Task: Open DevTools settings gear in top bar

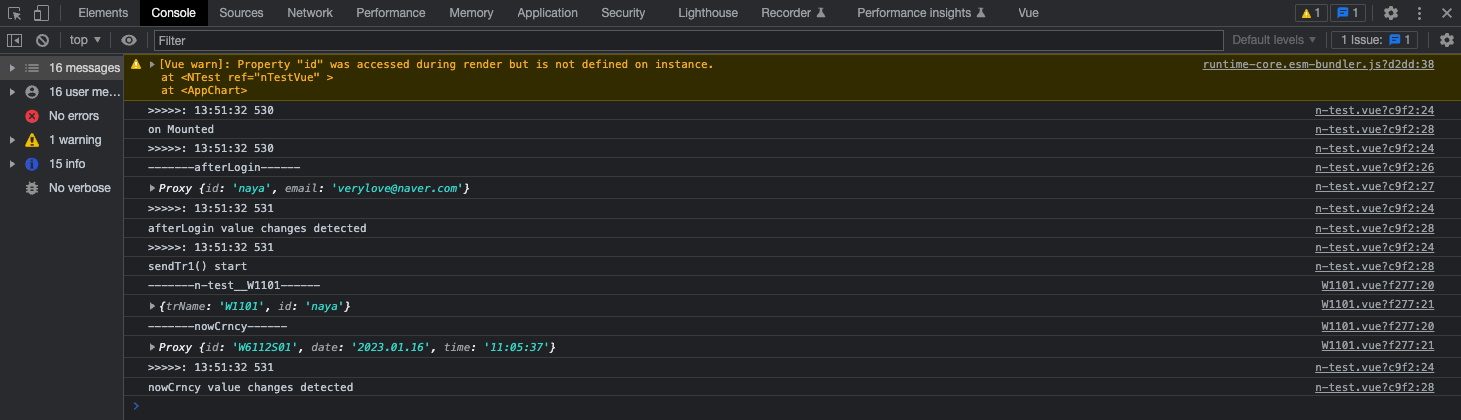Action: tap(1391, 13)
